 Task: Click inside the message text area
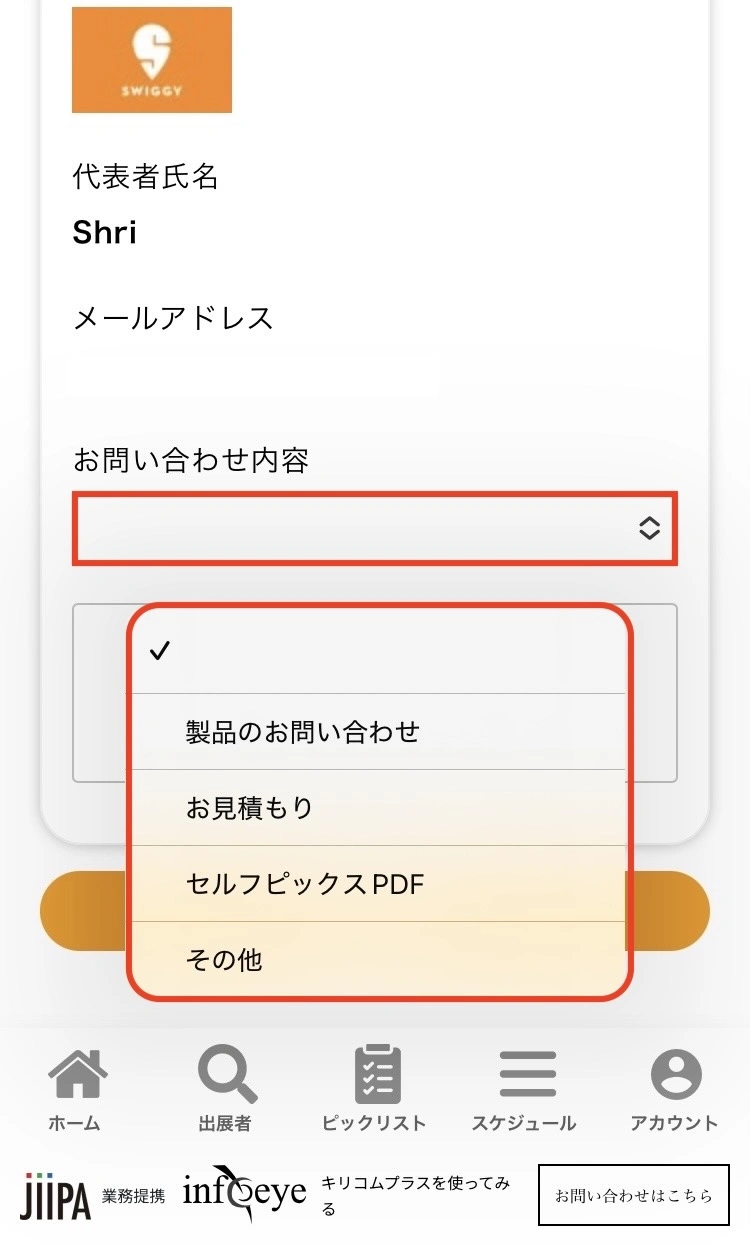pyautogui.click(x=375, y=693)
